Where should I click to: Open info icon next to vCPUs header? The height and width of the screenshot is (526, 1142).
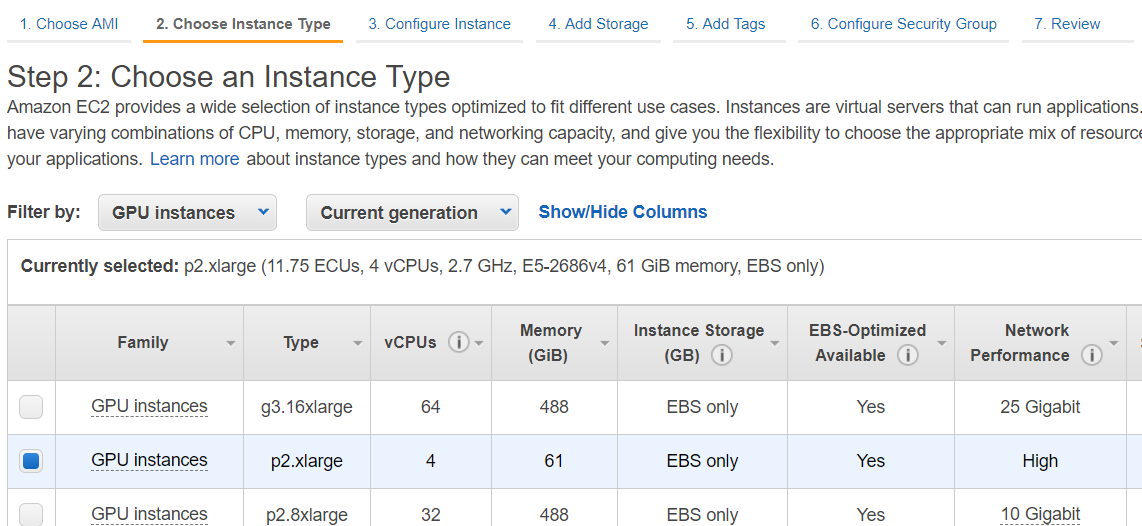(459, 342)
